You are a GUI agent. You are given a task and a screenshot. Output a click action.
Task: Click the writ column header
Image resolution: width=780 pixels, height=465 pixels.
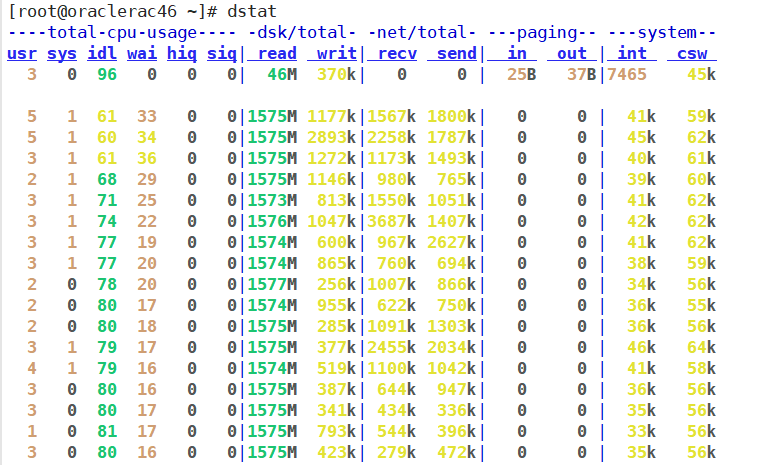(332, 53)
